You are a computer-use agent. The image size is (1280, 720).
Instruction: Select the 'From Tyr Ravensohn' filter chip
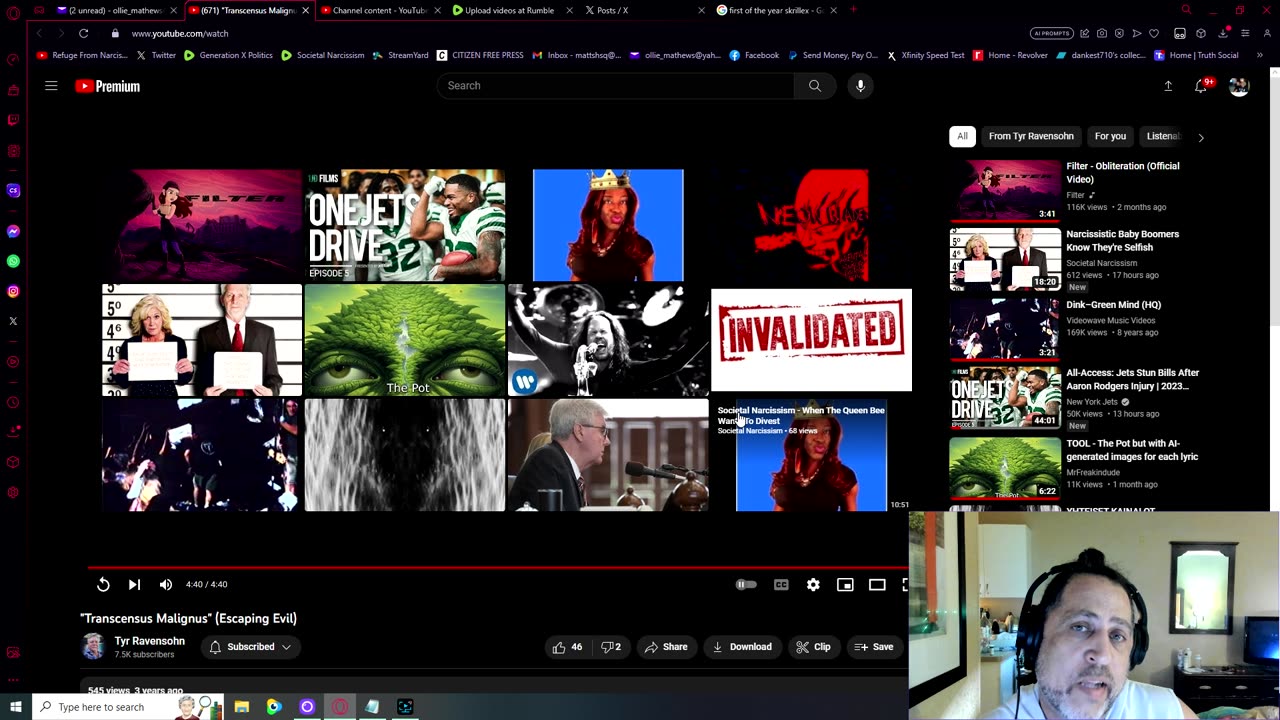coord(1031,136)
